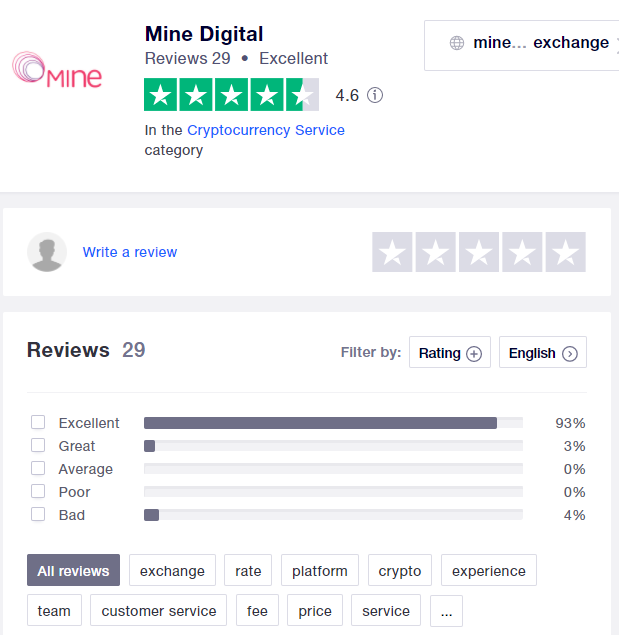Image resolution: width=619 pixels, height=635 pixels.
Task: Click the green 4.6 star rating image
Action: 231,94
